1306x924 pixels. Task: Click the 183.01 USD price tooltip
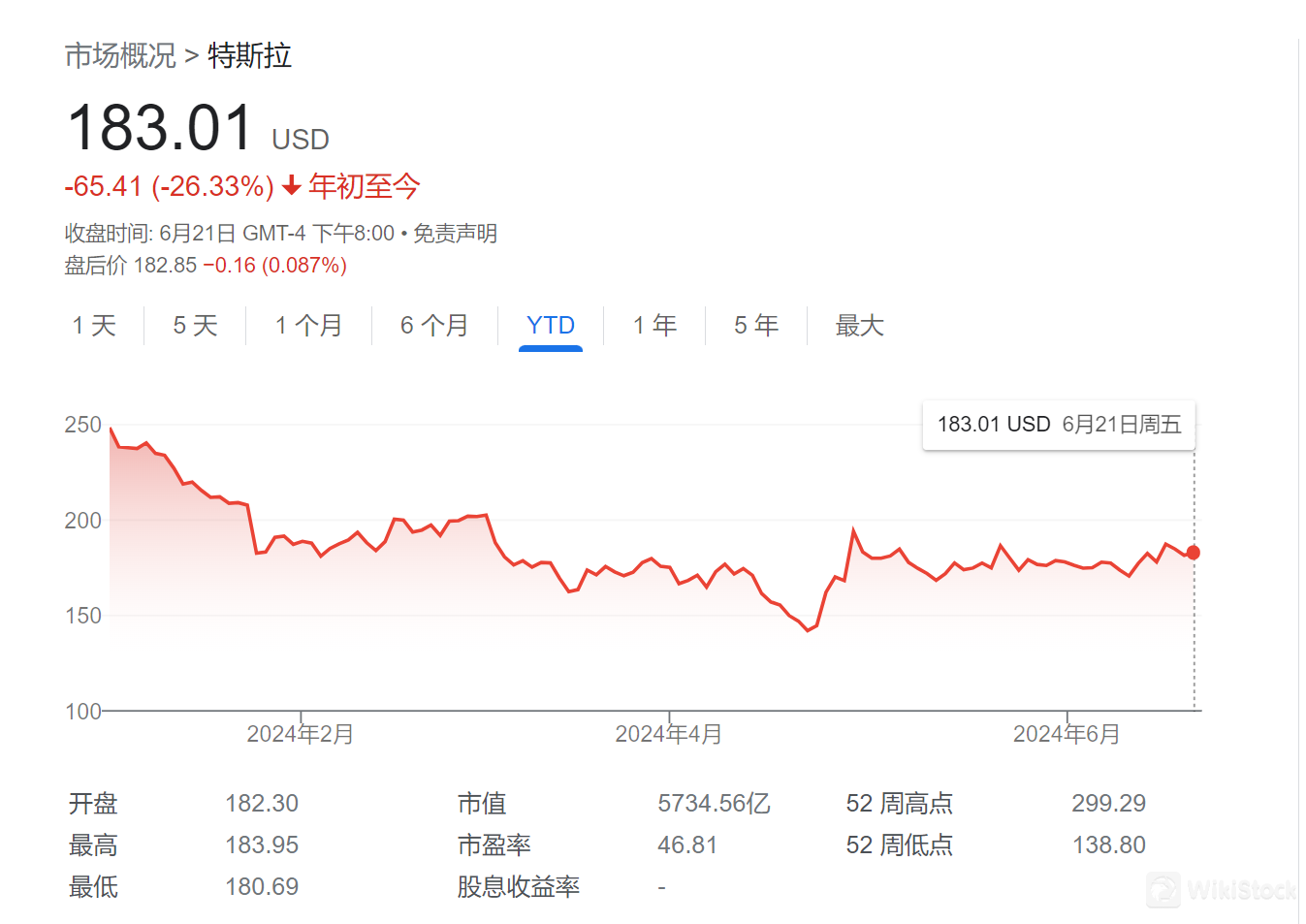click(1059, 425)
